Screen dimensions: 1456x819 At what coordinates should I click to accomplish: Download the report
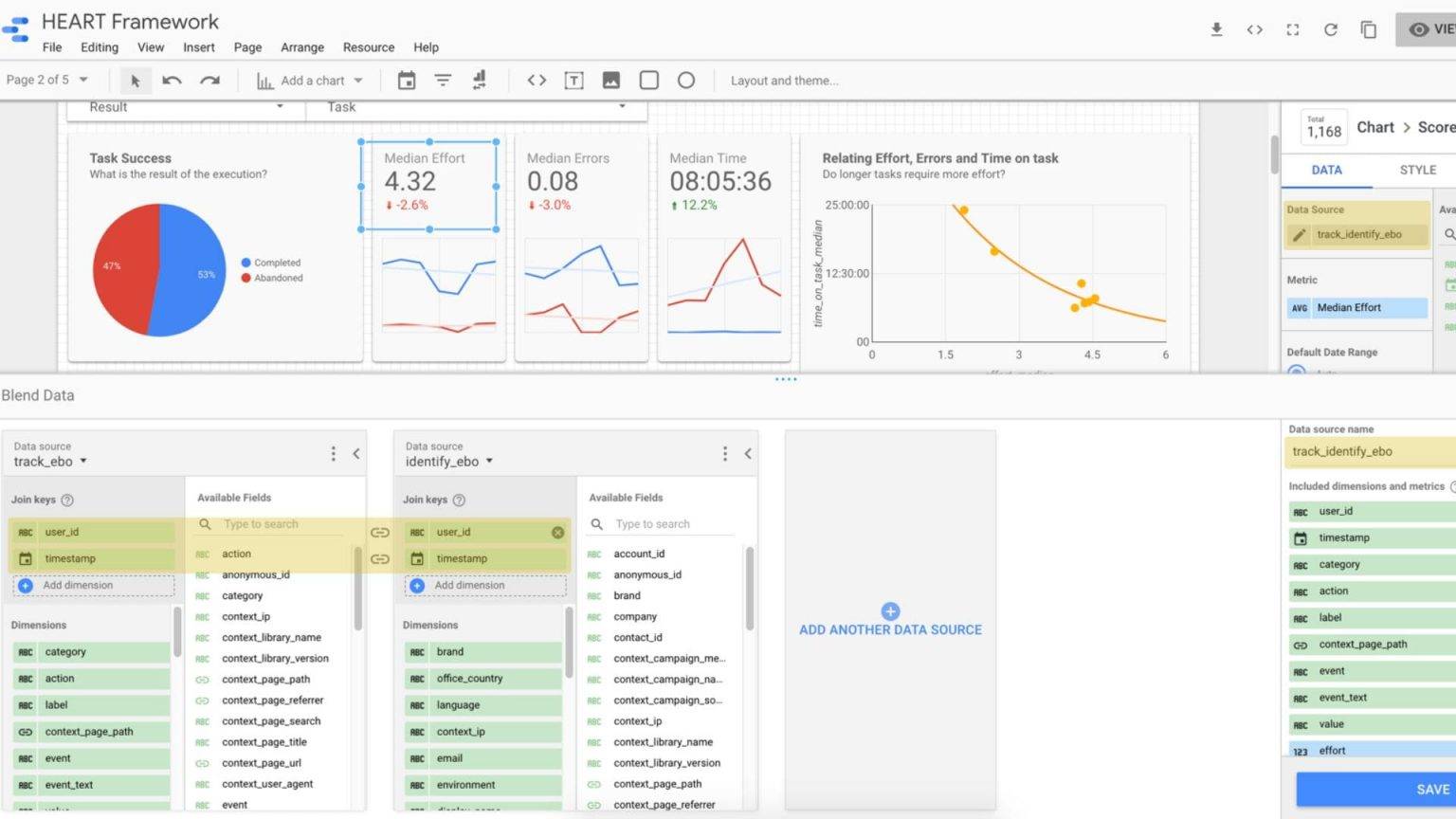1216,29
